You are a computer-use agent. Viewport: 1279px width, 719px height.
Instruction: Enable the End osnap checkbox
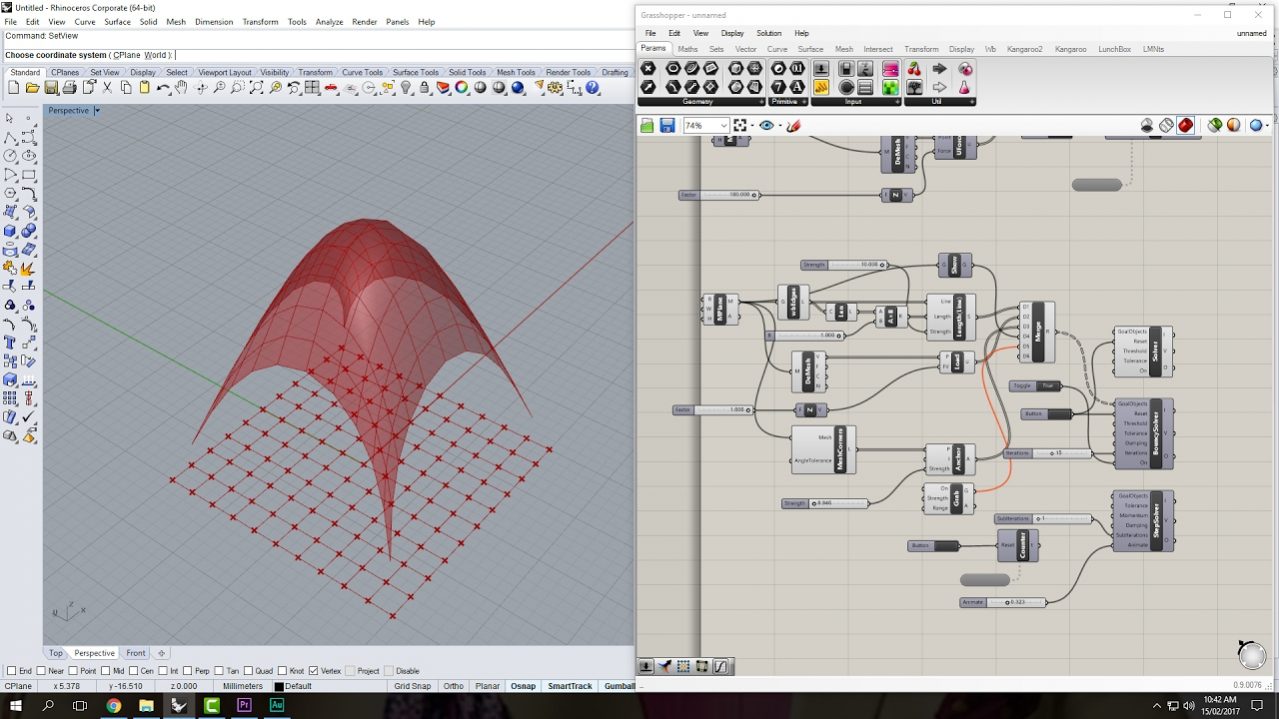coord(9,671)
